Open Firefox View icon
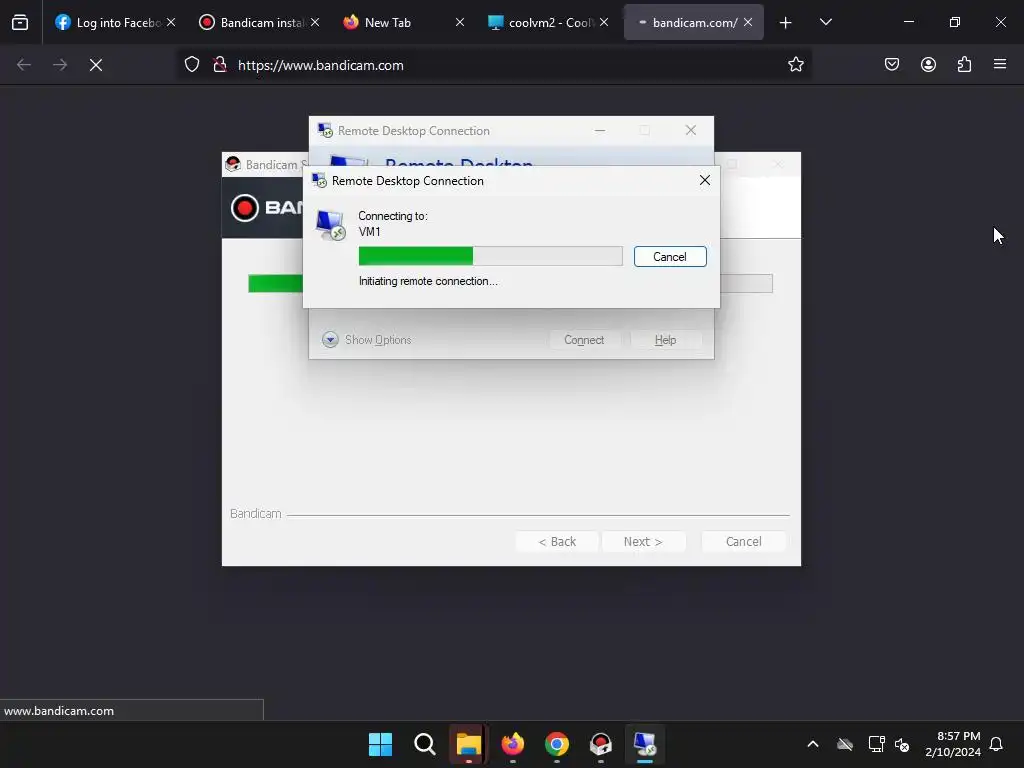This screenshot has height=768, width=1024. point(20,22)
